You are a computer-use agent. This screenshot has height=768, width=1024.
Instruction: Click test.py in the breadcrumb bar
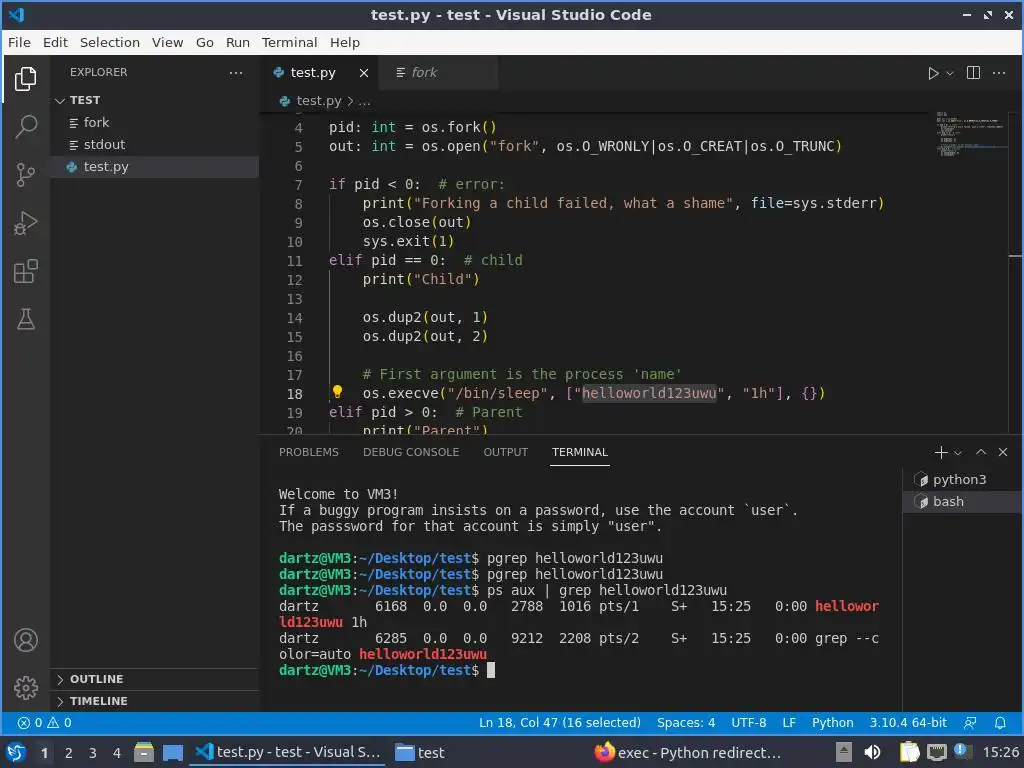pos(319,101)
